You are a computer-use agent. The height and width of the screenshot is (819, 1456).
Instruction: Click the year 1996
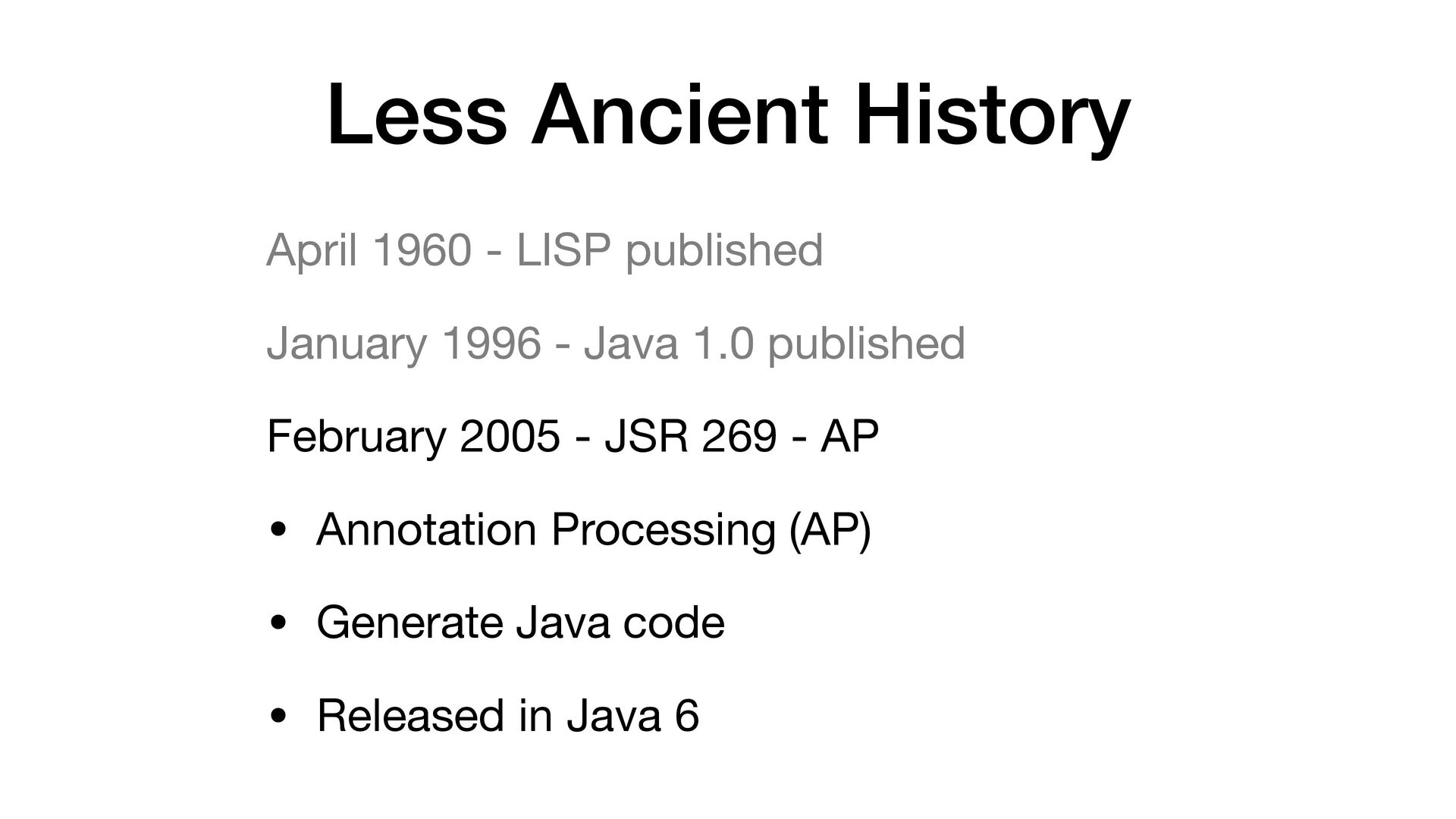[491, 344]
